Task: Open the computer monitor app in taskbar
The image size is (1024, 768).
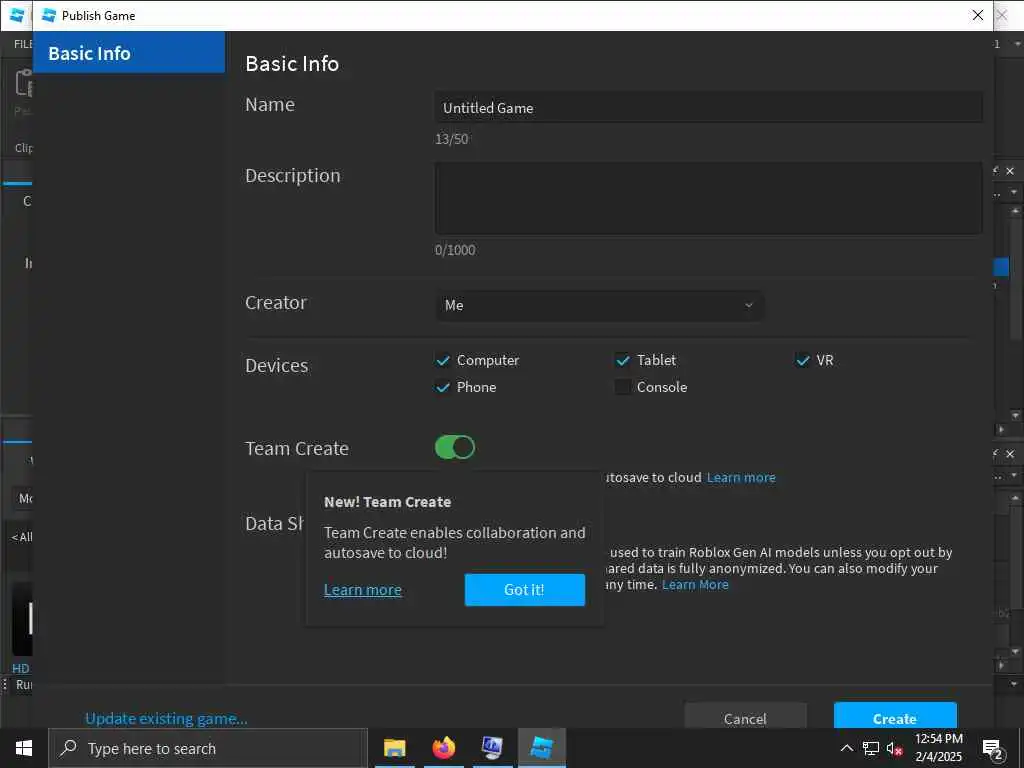Action: (x=492, y=748)
